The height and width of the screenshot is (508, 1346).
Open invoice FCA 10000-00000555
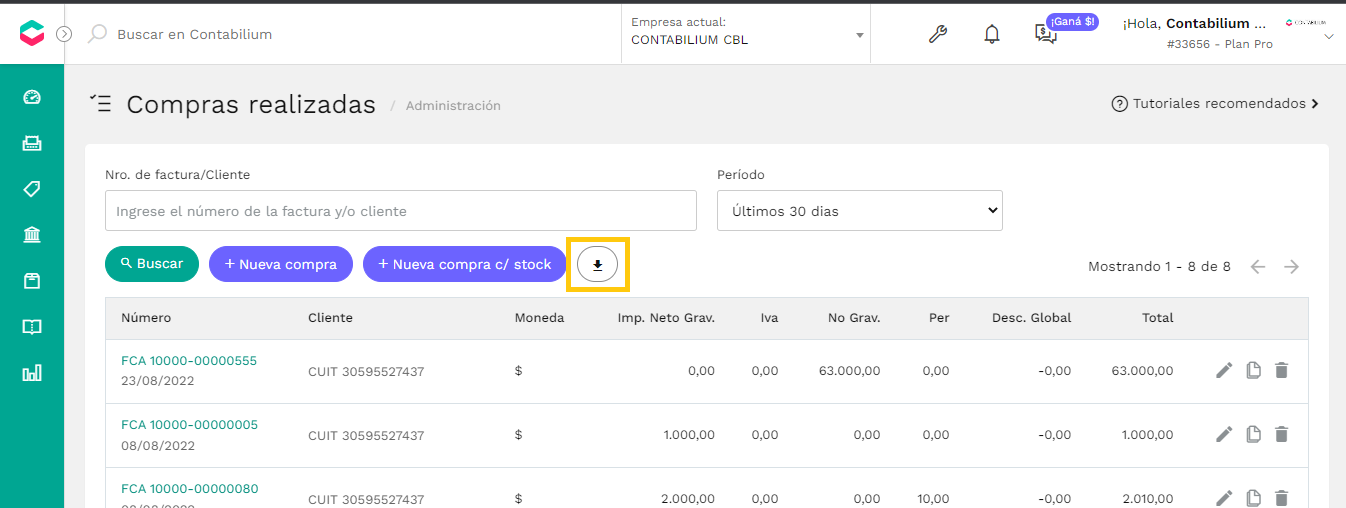pyautogui.click(x=189, y=361)
